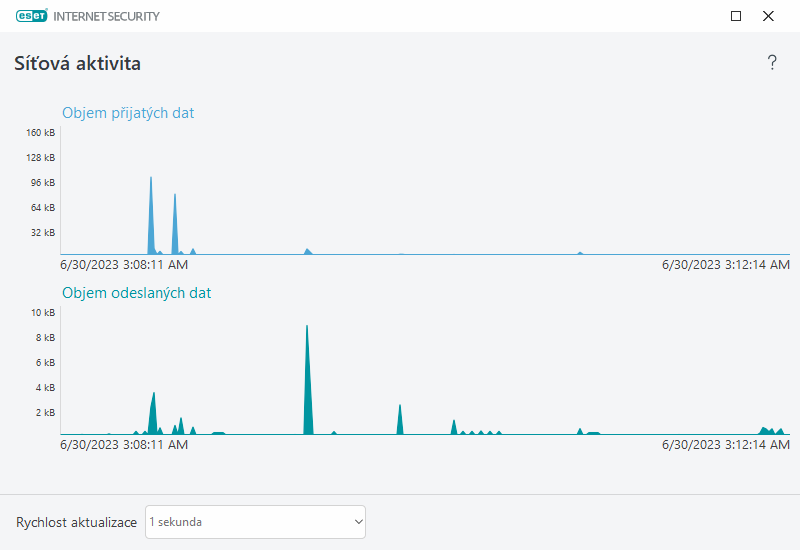Maximize the ESET window

pyautogui.click(x=736, y=16)
